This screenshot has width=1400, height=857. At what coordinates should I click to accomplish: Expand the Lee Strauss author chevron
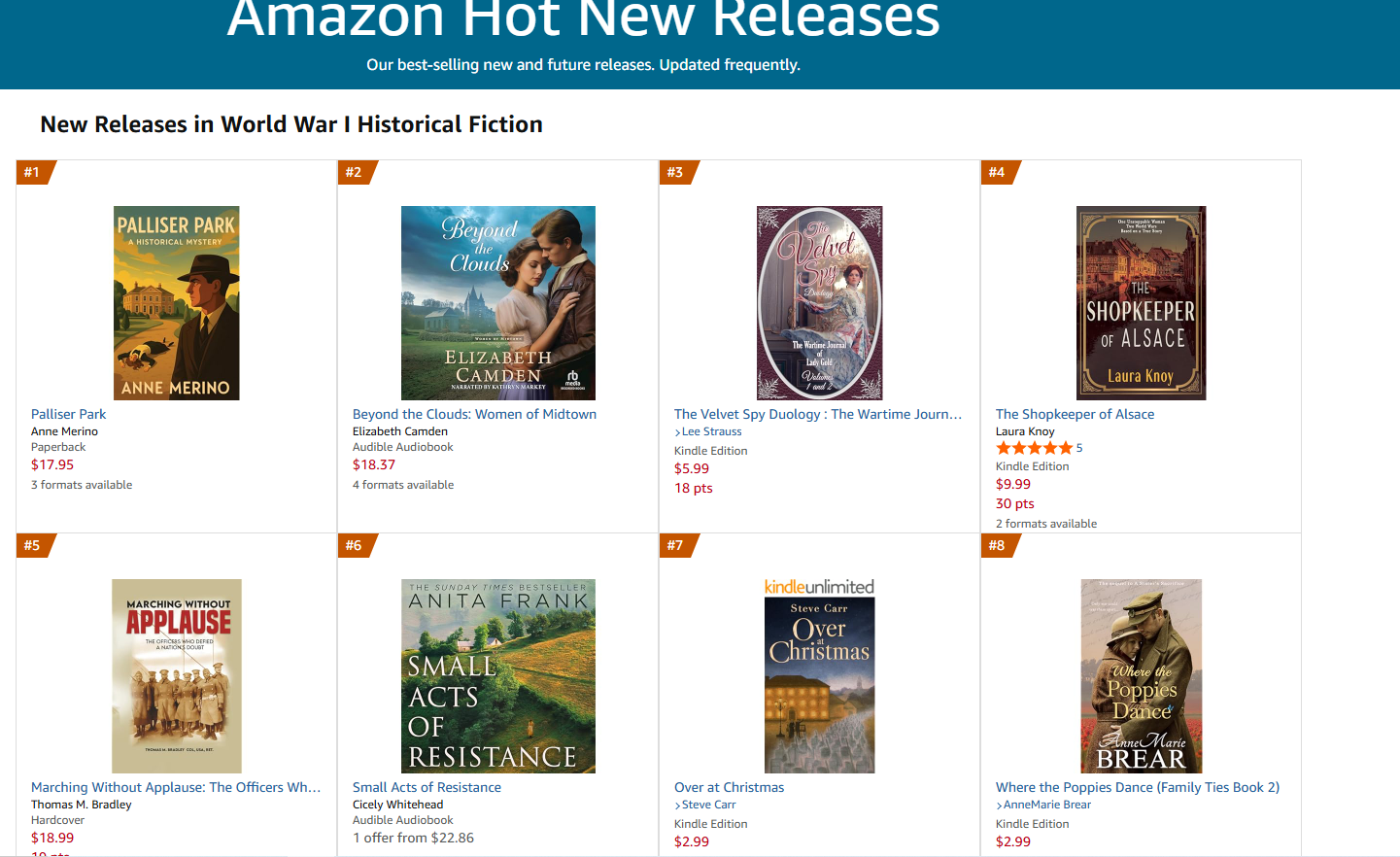[677, 432]
